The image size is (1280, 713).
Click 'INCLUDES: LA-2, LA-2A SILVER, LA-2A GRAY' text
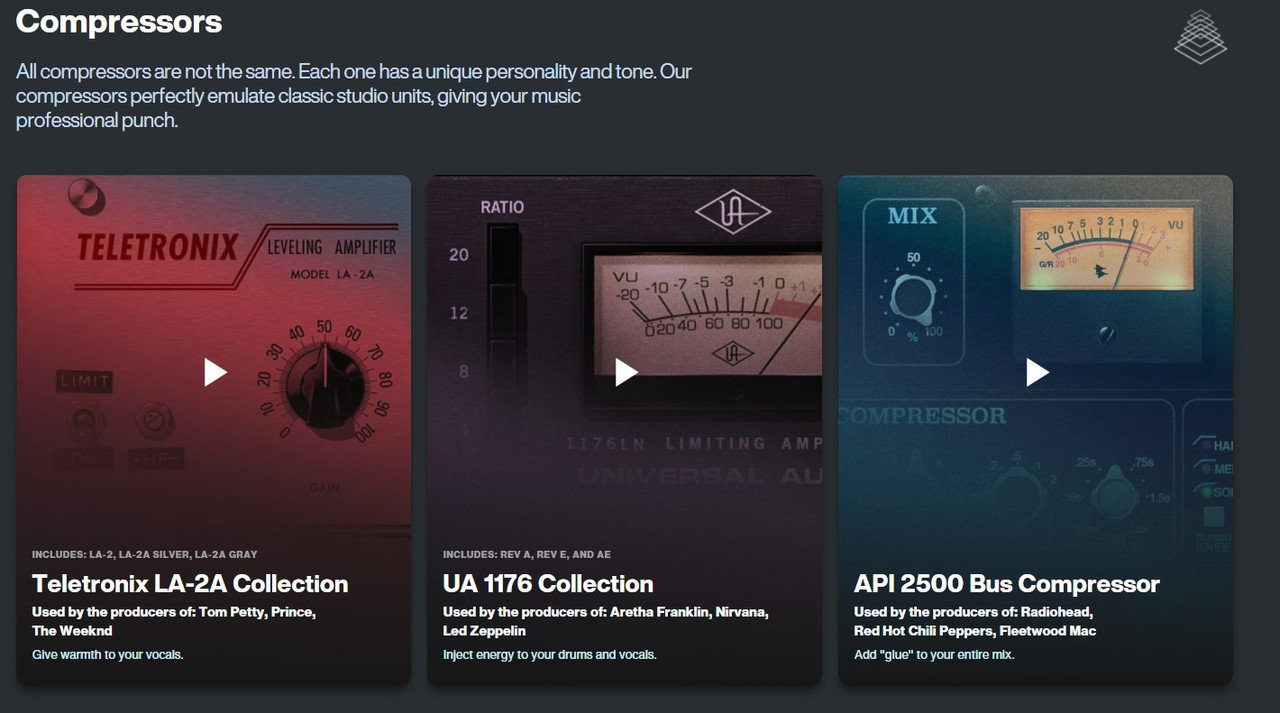click(x=145, y=554)
